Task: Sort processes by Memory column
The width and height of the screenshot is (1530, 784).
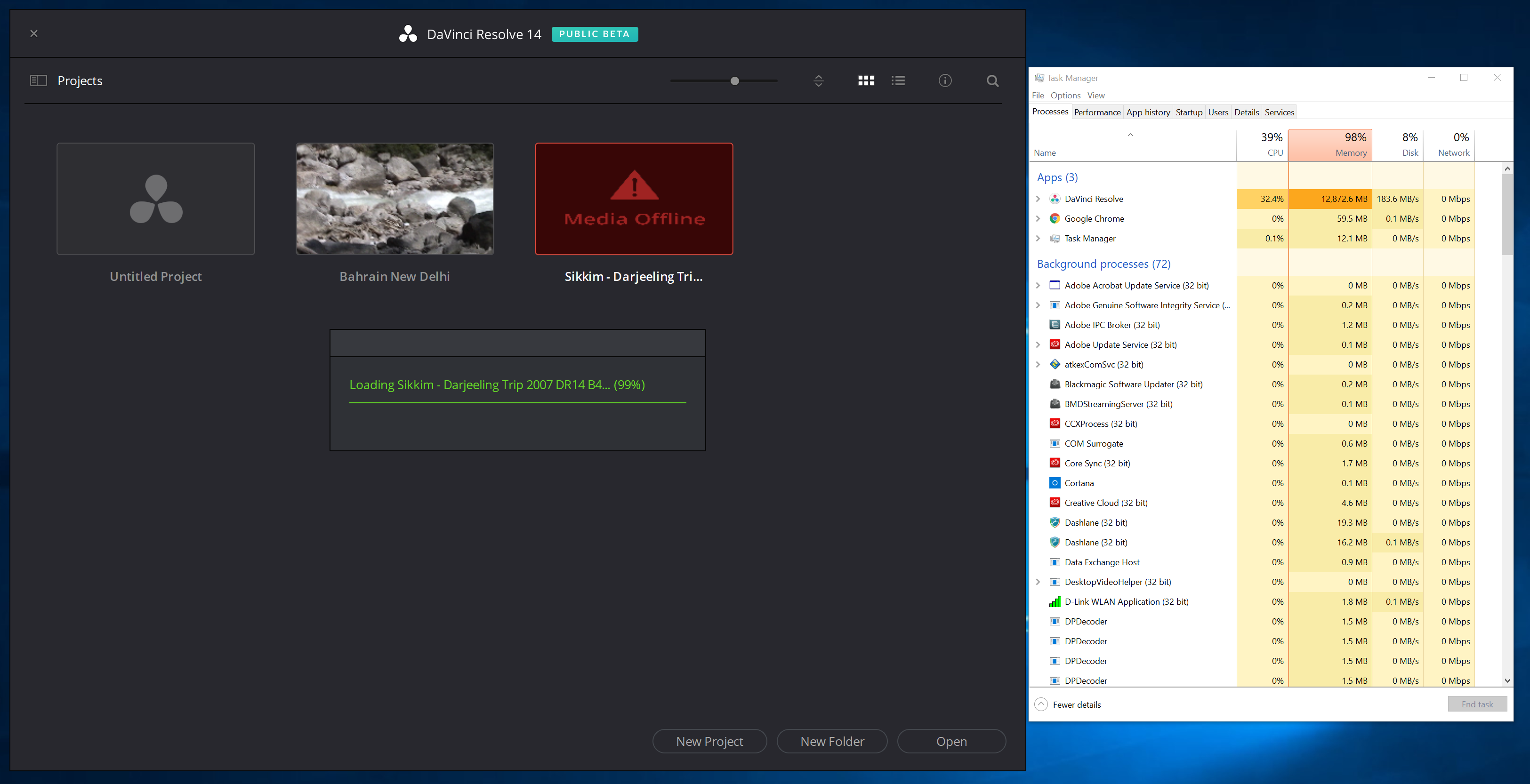Action: [x=1330, y=144]
